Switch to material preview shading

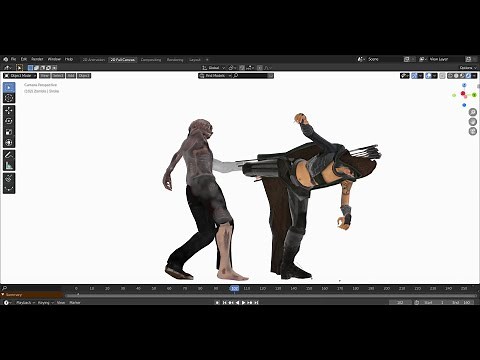click(462, 76)
